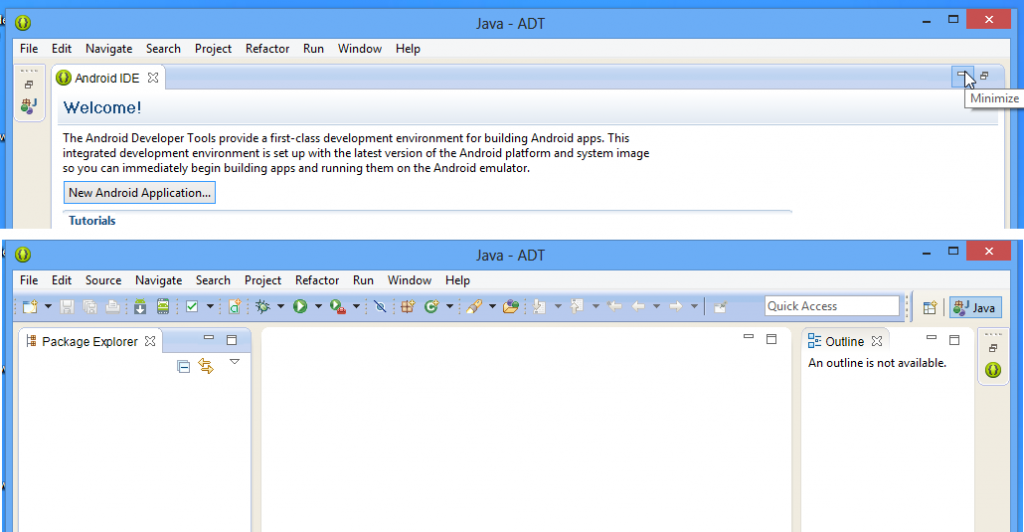The image size is (1024, 532).
Task: Select the Outline tab
Action: click(x=844, y=341)
